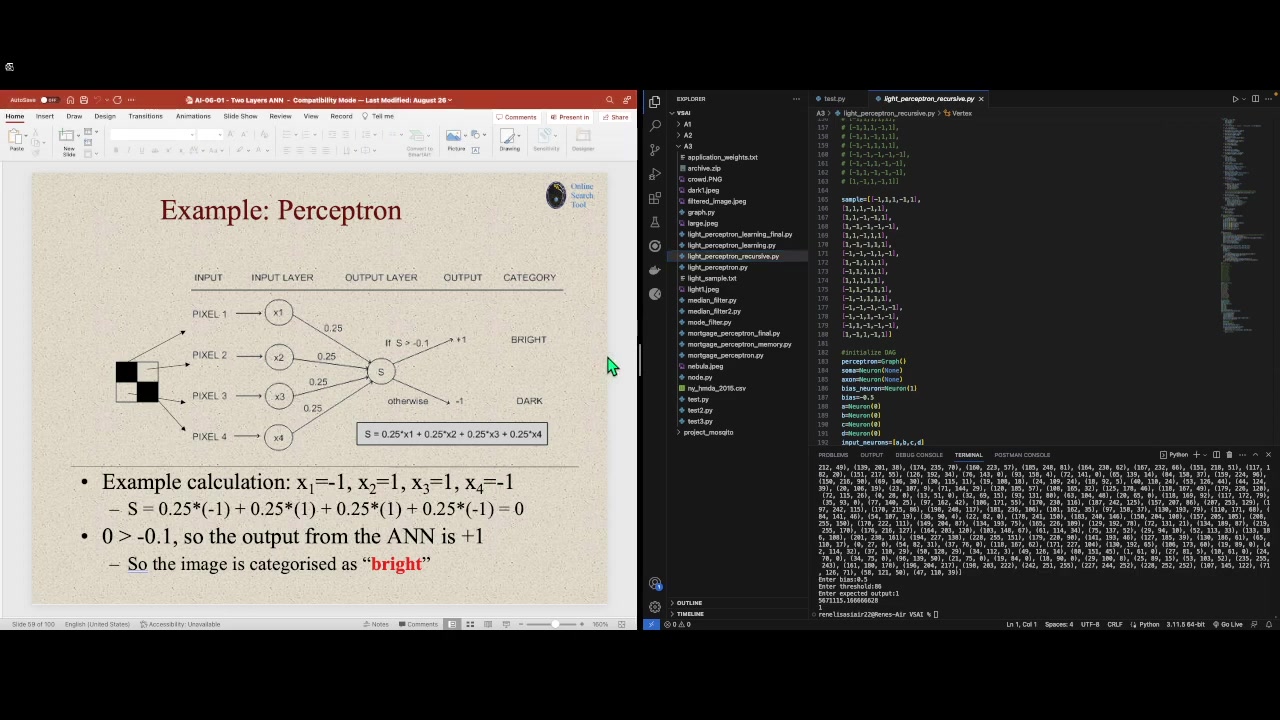Expand the OUTLINE section in the sidebar
Viewport: 1280px width, 720px height.
pyautogui.click(x=689, y=603)
